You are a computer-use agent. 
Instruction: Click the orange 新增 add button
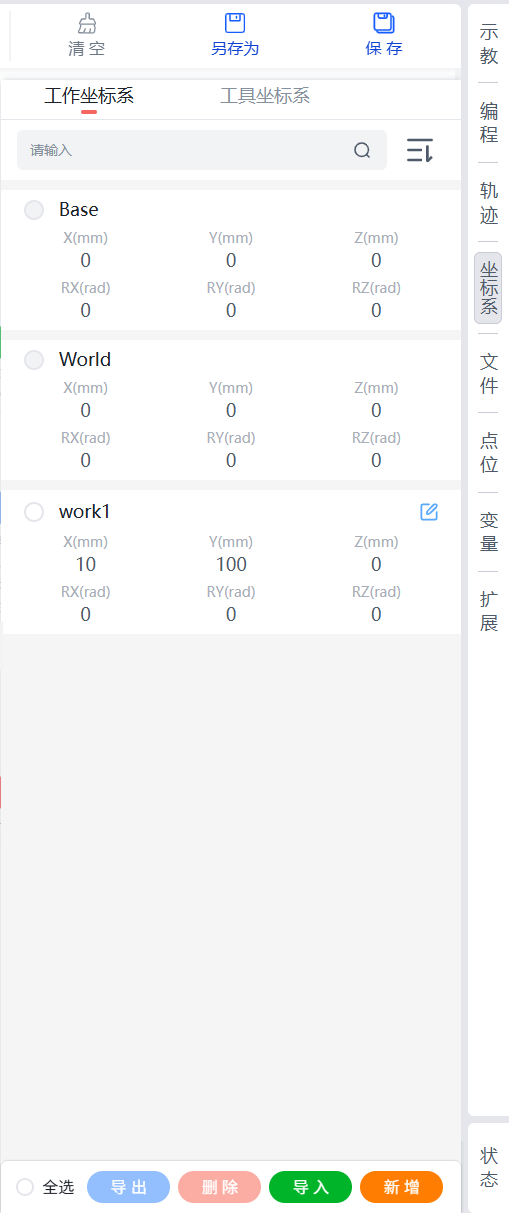tap(402, 1187)
